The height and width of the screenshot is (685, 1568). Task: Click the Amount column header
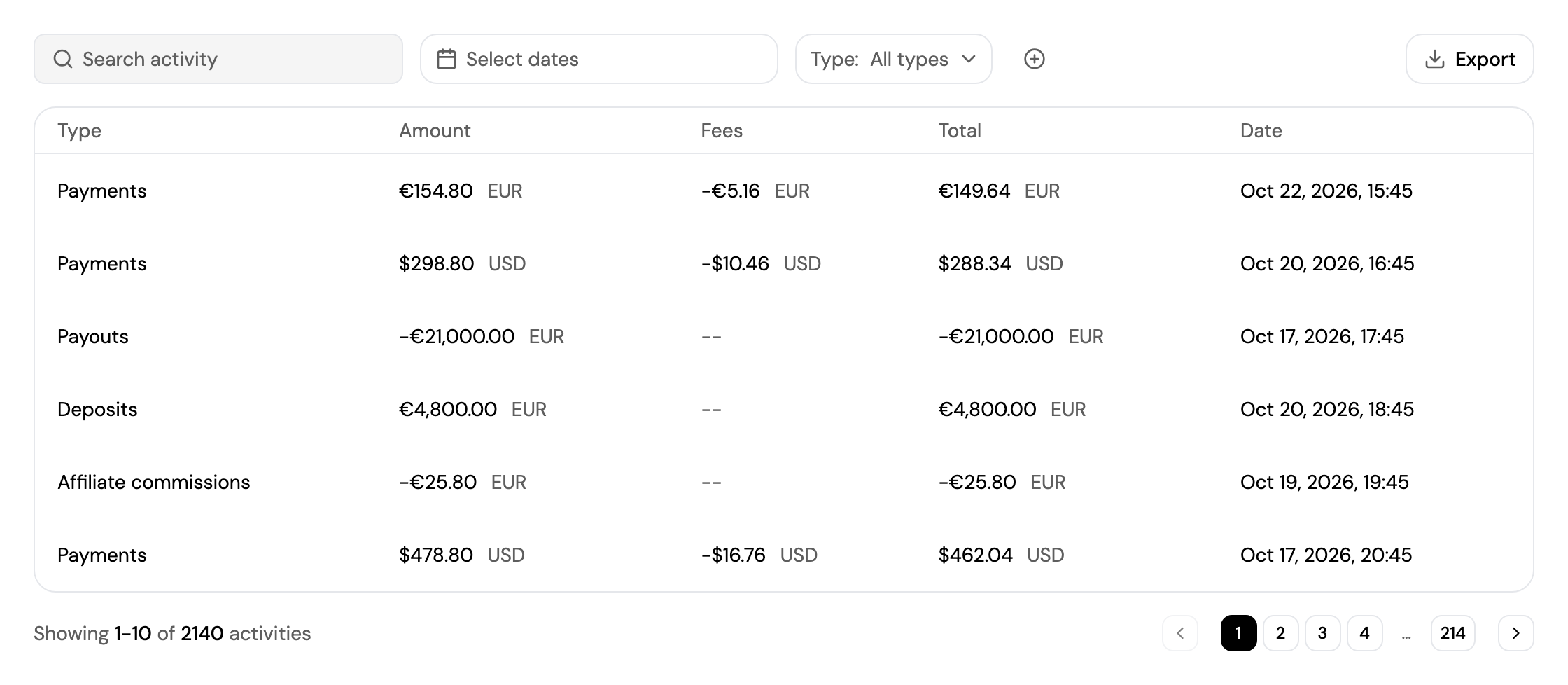(435, 131)
